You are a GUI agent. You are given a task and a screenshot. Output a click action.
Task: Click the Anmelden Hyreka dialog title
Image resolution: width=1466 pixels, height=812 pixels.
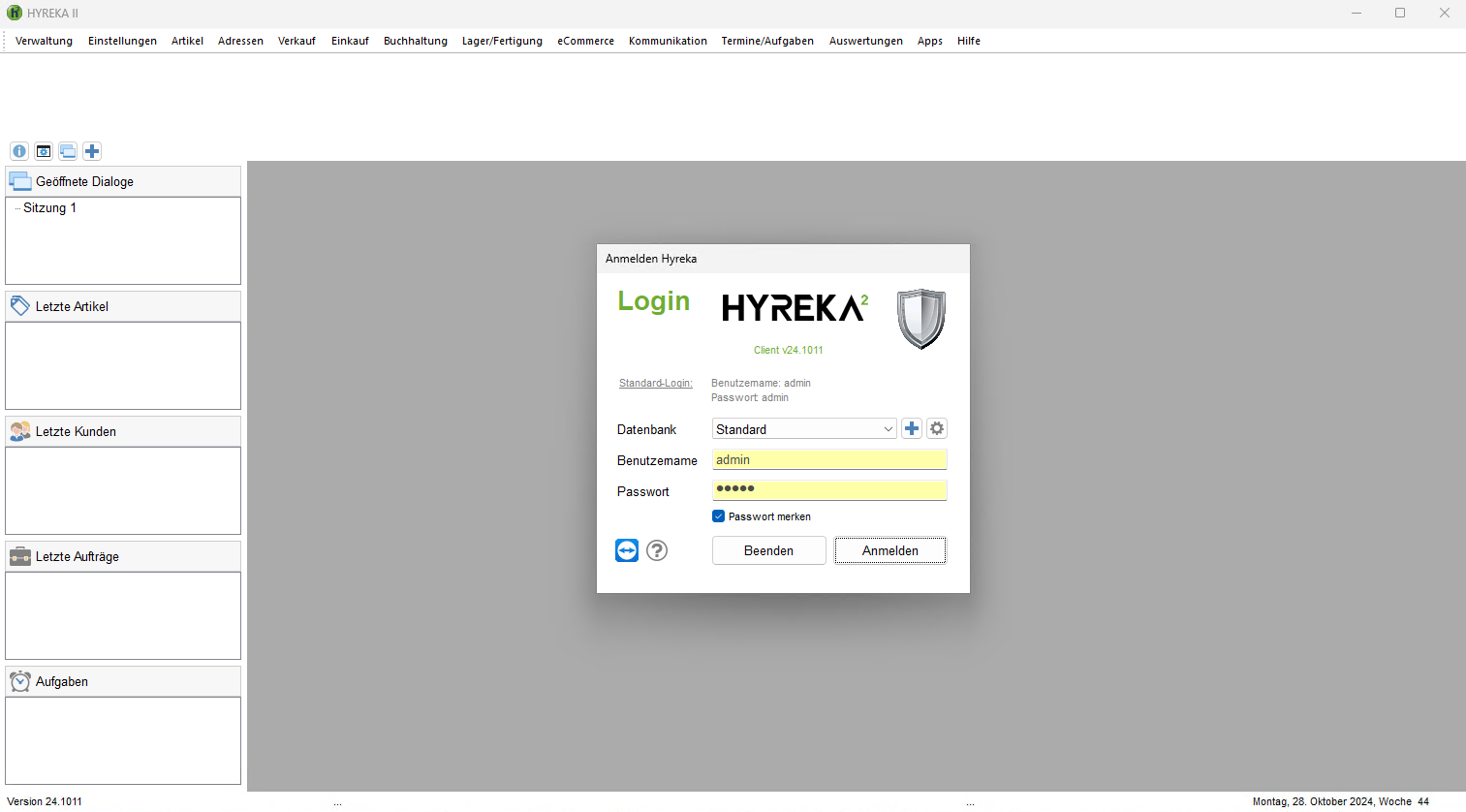click(651, 259)
